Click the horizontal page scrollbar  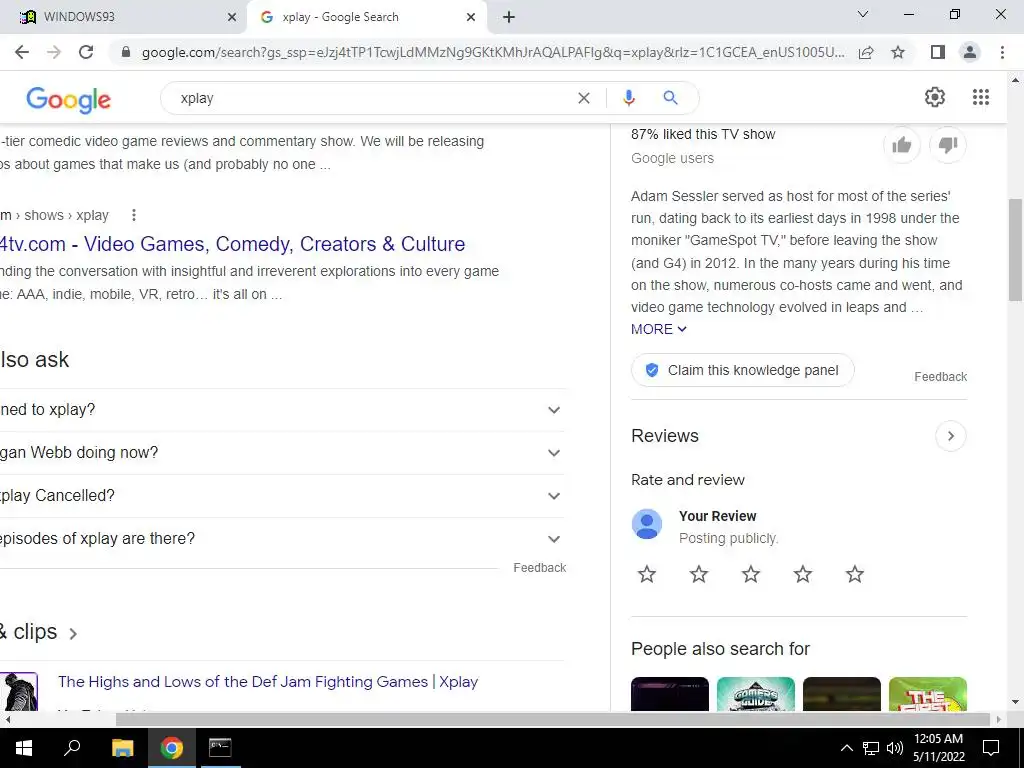tap(553, 719)
